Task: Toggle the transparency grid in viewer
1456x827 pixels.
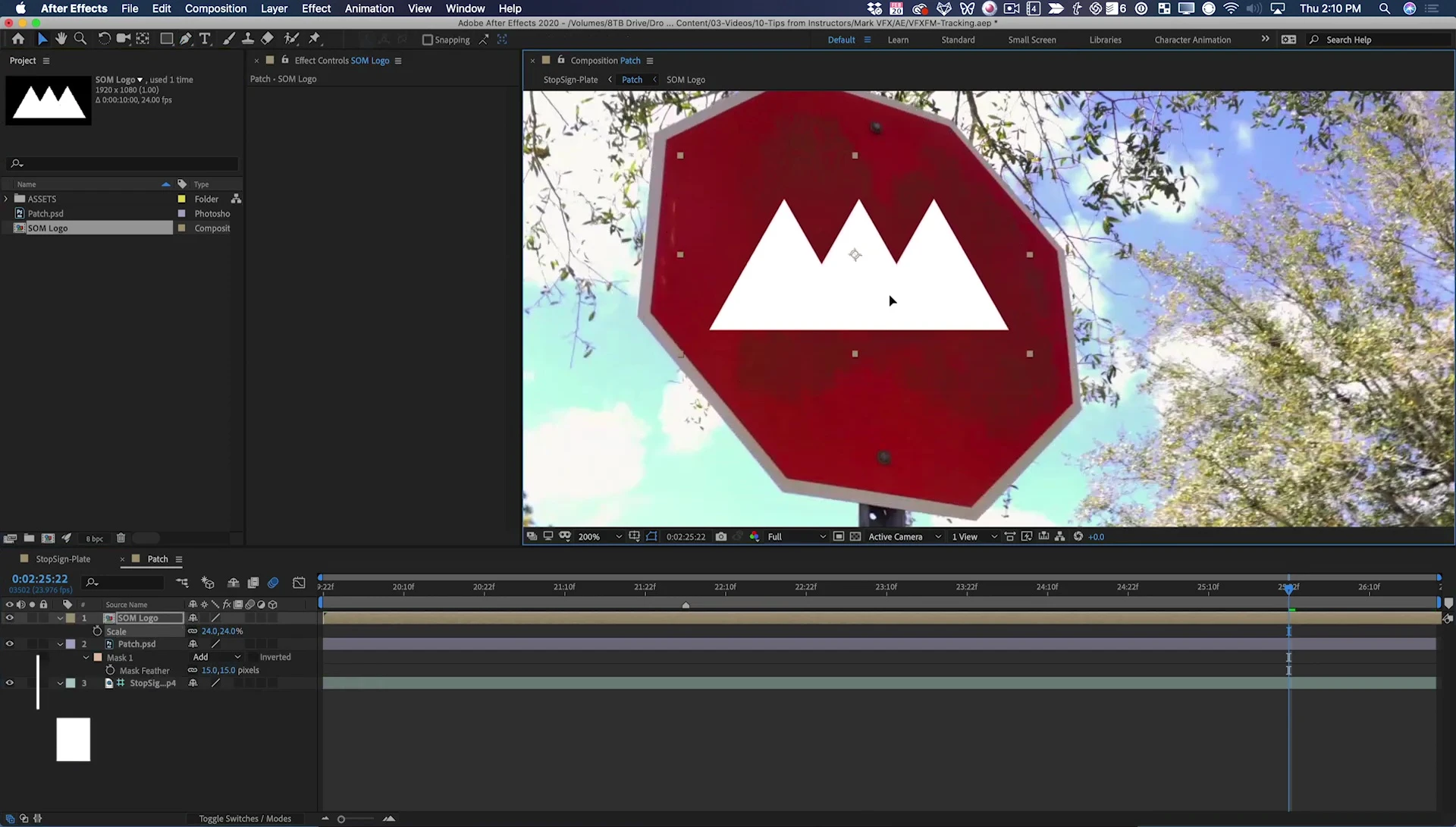Action: point(855,536)
